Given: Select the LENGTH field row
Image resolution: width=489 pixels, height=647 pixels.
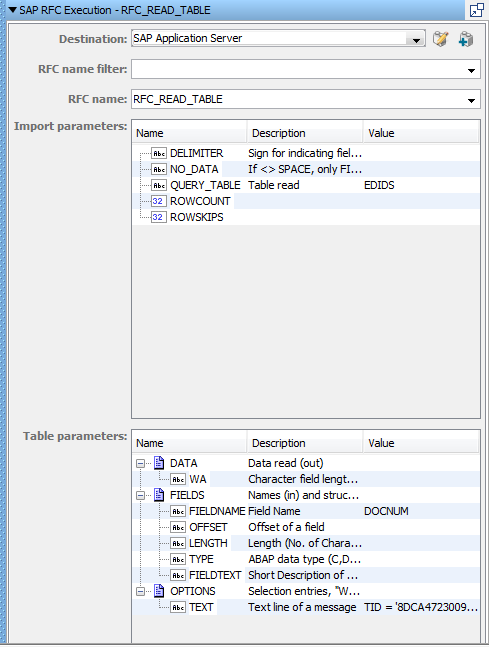Looking at the screenshot, I should pyautogui.click(x=306, y=543).
